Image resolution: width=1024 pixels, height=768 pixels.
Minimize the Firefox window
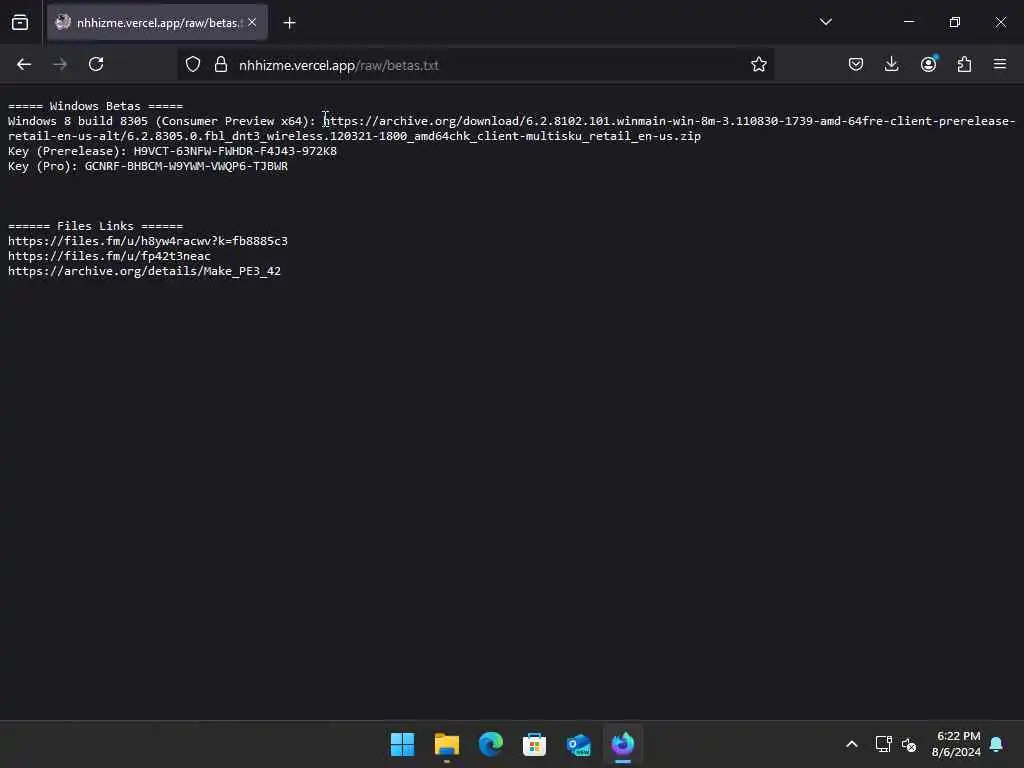pyautogui.click(x=908, y=22)
